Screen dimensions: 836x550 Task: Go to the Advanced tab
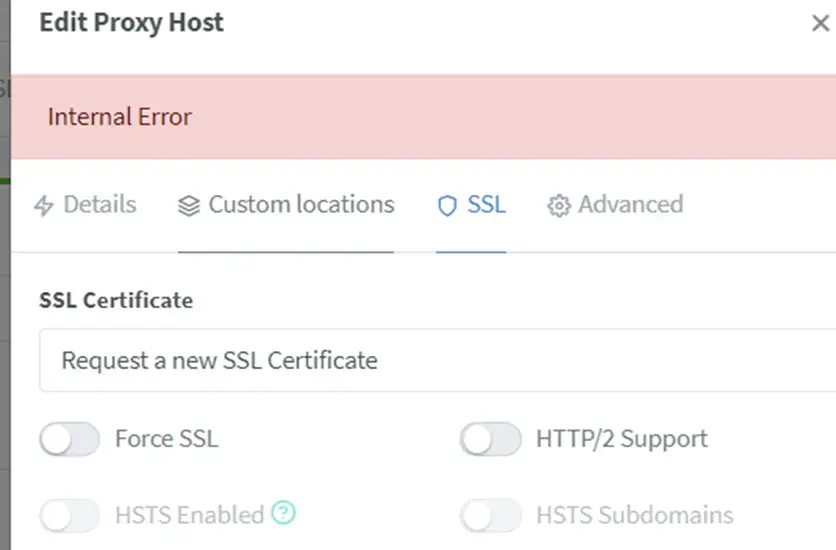(x=630, y=205)
